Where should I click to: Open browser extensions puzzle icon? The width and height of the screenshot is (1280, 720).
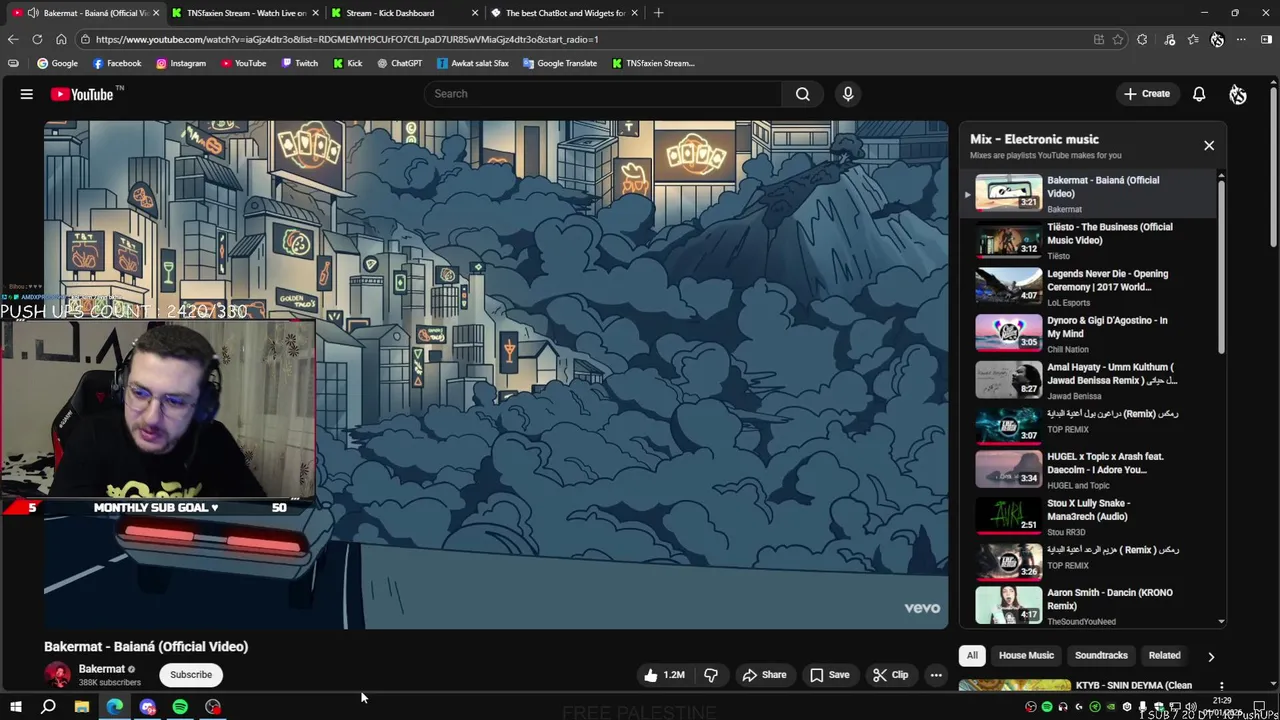pyautogui.click(x=1142, y=40)
